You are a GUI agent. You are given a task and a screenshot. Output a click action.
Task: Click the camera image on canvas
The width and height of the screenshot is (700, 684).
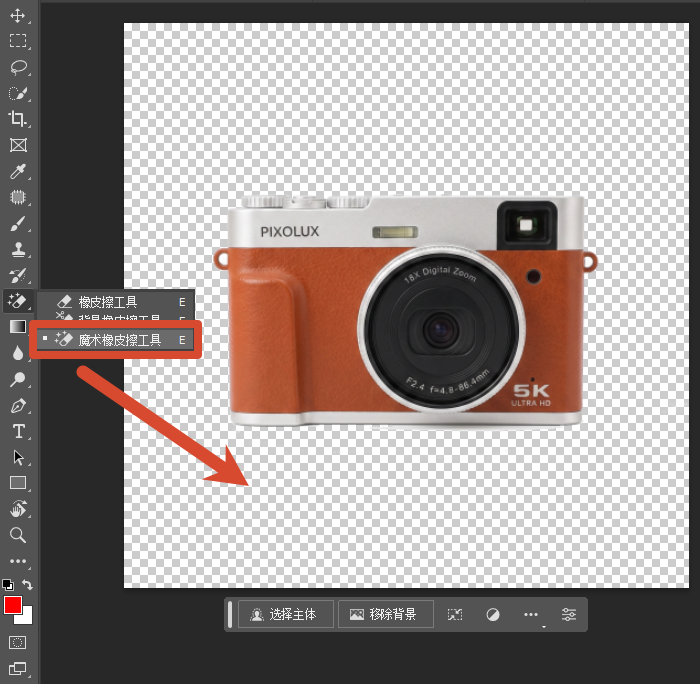(406, 310)
